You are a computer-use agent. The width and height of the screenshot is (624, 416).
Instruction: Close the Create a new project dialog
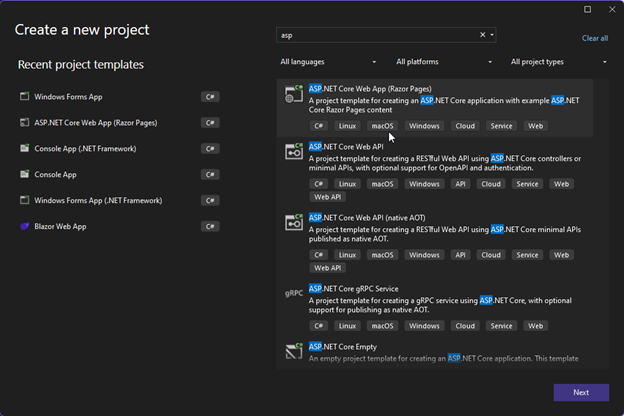point(612,9)
